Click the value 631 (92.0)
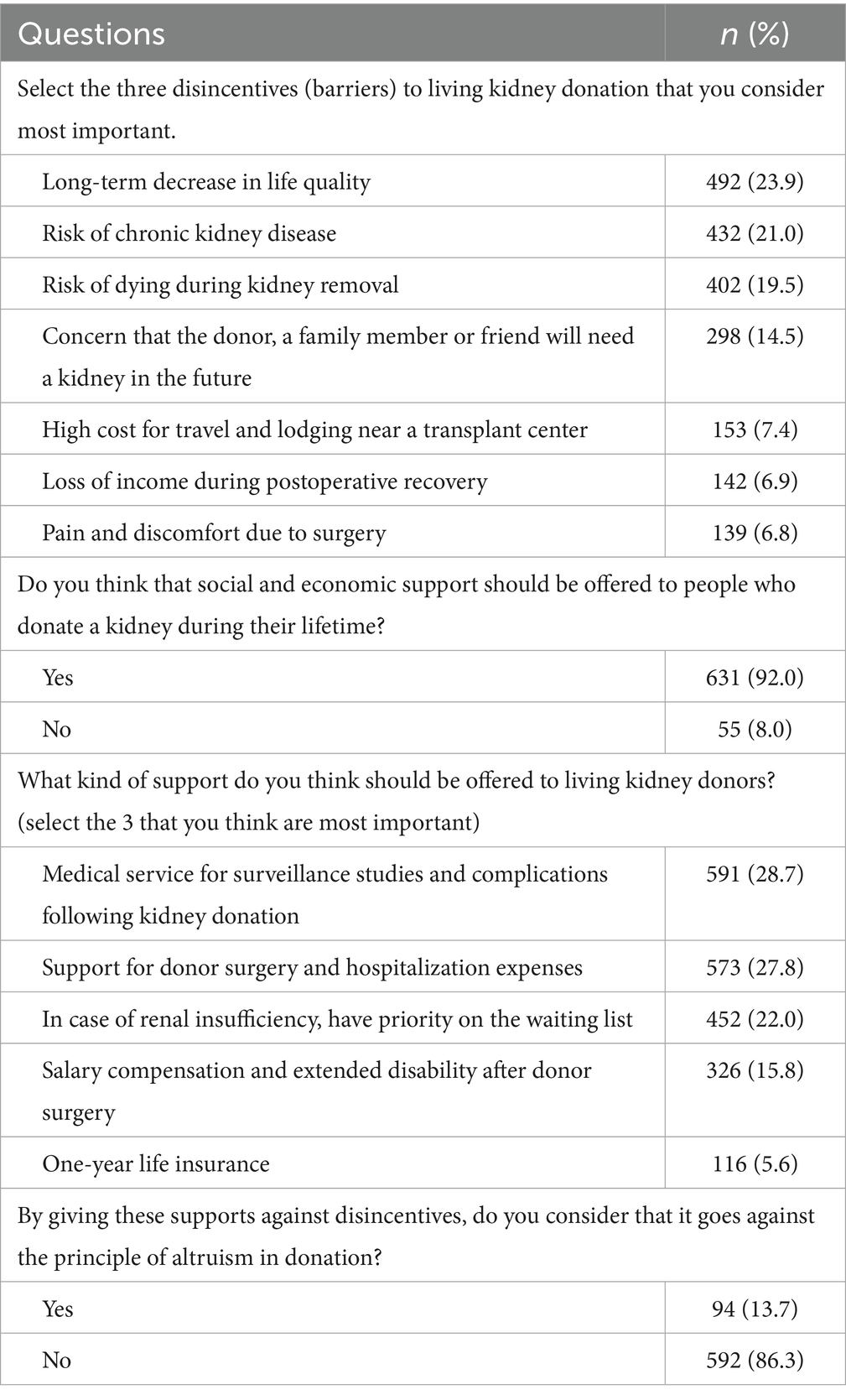The image size is (846, 1400). pos(755,678)
